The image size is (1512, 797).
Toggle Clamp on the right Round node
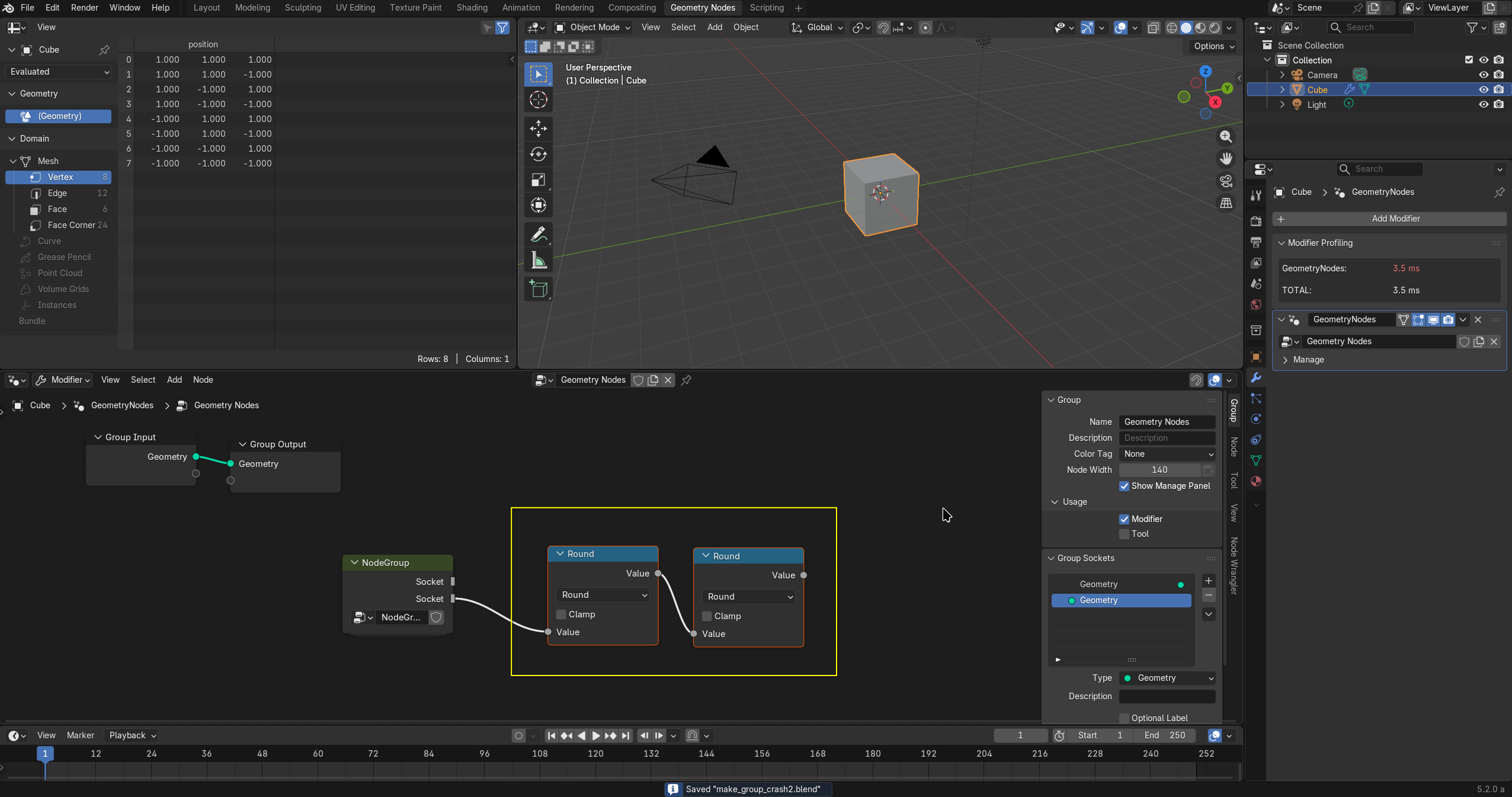(707, 616)
